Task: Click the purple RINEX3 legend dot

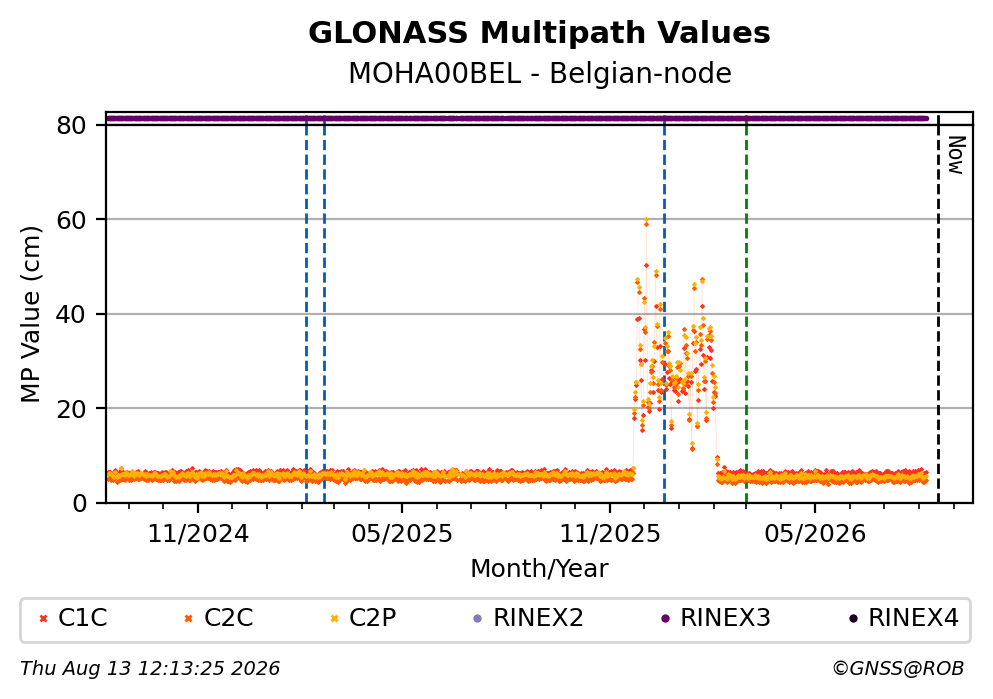Action: (665, 618)
